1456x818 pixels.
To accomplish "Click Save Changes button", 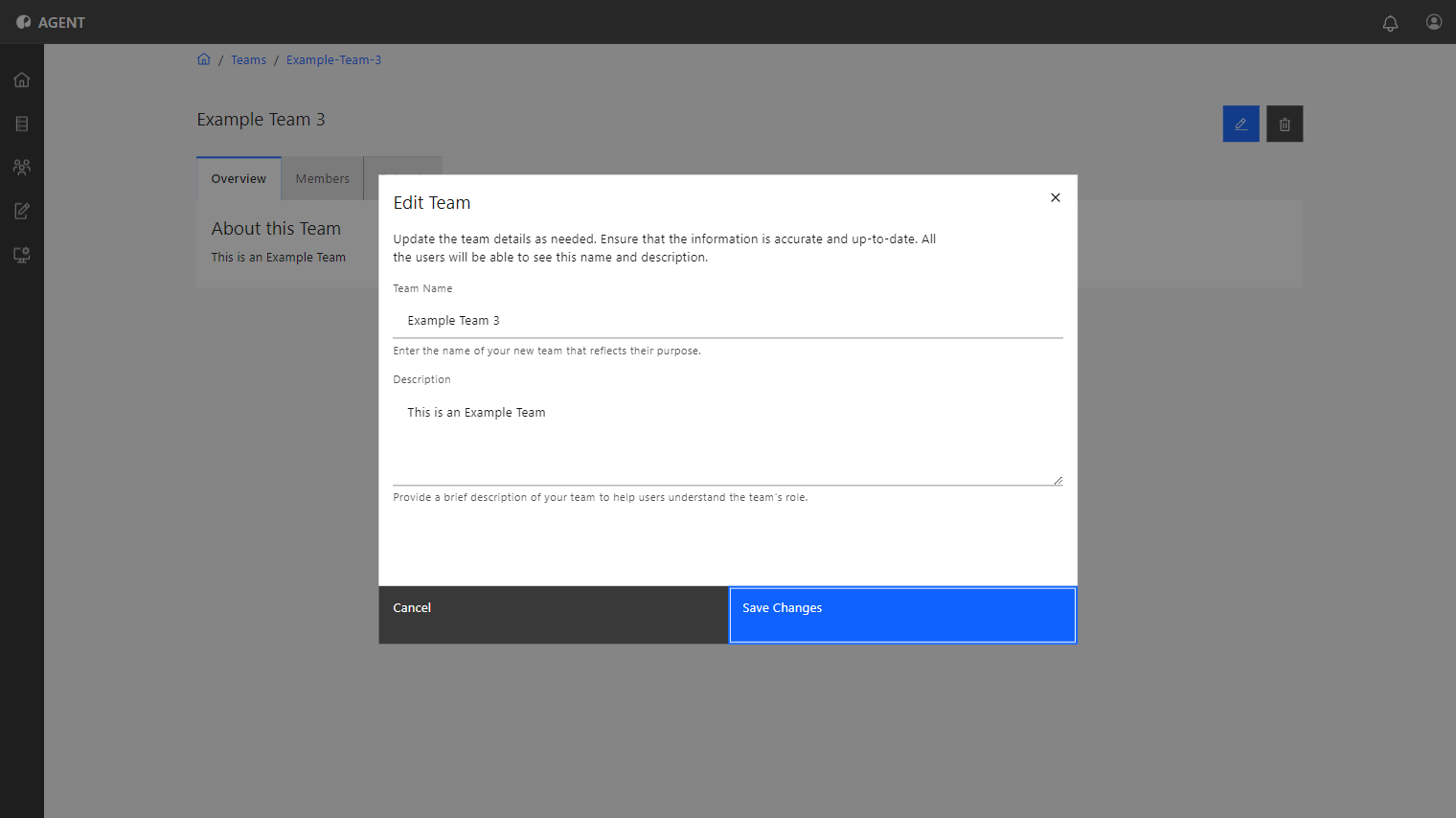I will pos(902,615).
